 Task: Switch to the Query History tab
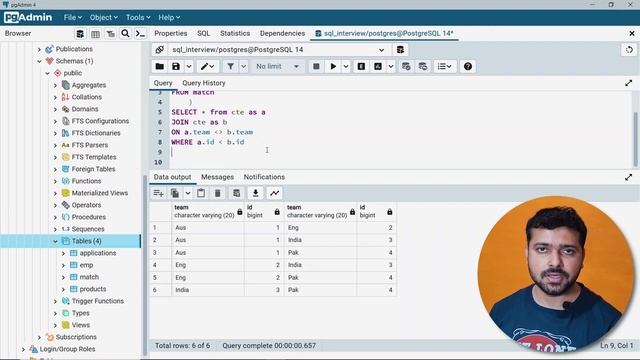click(x=204, y=83)
